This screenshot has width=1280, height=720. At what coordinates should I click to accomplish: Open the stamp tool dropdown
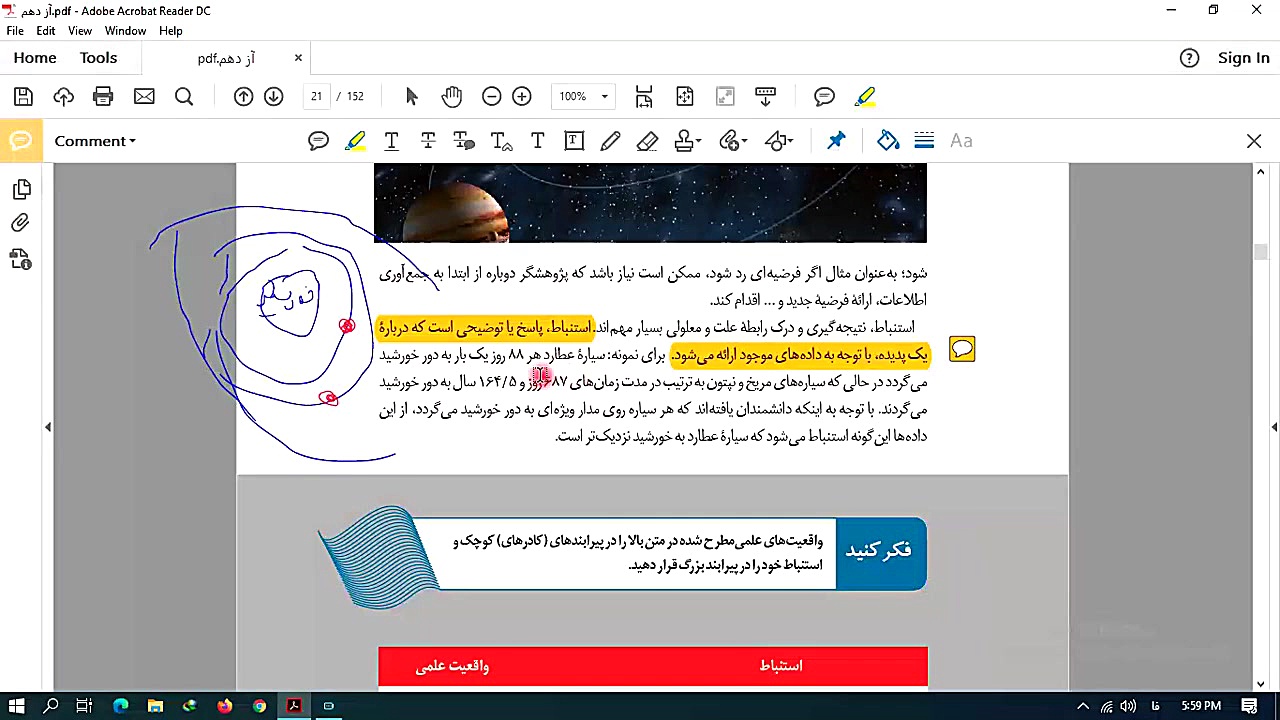coord(687,140)
